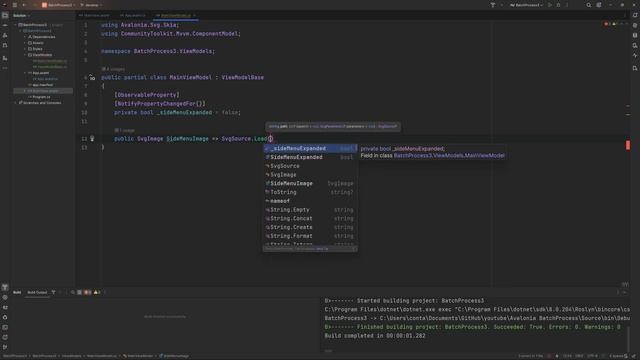Click the hammer rebuild icon in the Build panel toolbar
Image resolution: width=640 pixels, height=360 pixels.
click(53, 292)
